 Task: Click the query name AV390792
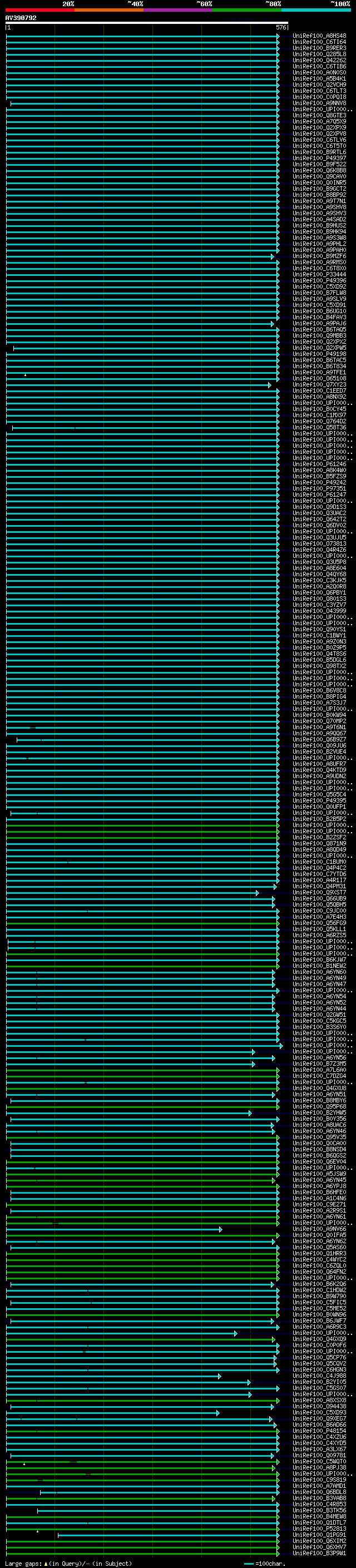tap(21, 18)
